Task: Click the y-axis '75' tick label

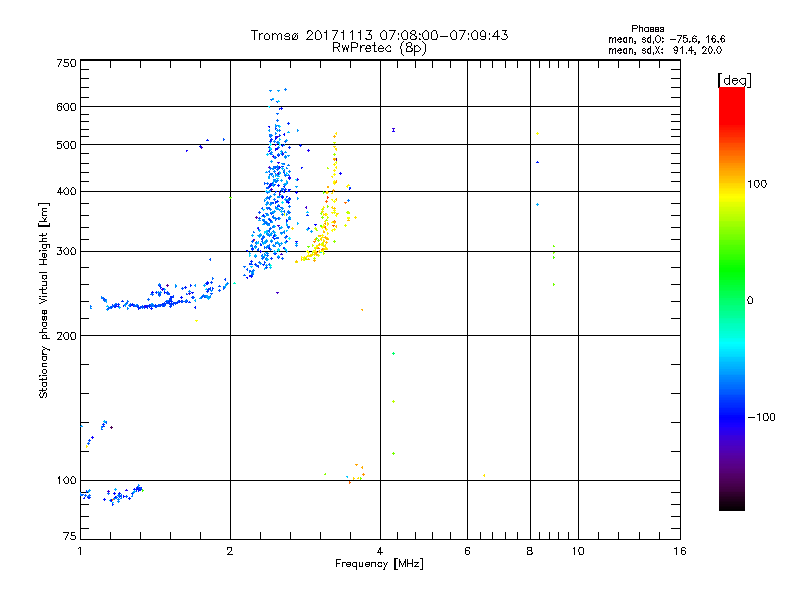Action: coord(70,536)
